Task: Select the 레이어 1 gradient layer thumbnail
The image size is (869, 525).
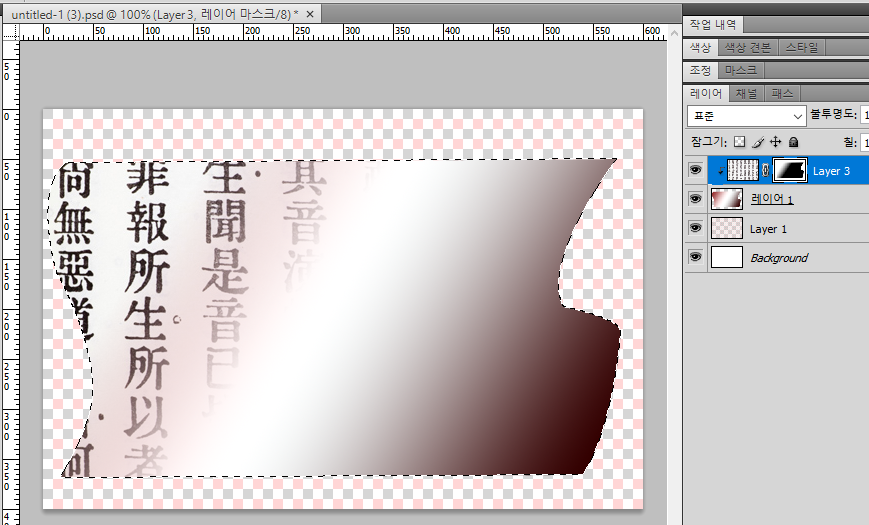Action: tap(726, 200)
